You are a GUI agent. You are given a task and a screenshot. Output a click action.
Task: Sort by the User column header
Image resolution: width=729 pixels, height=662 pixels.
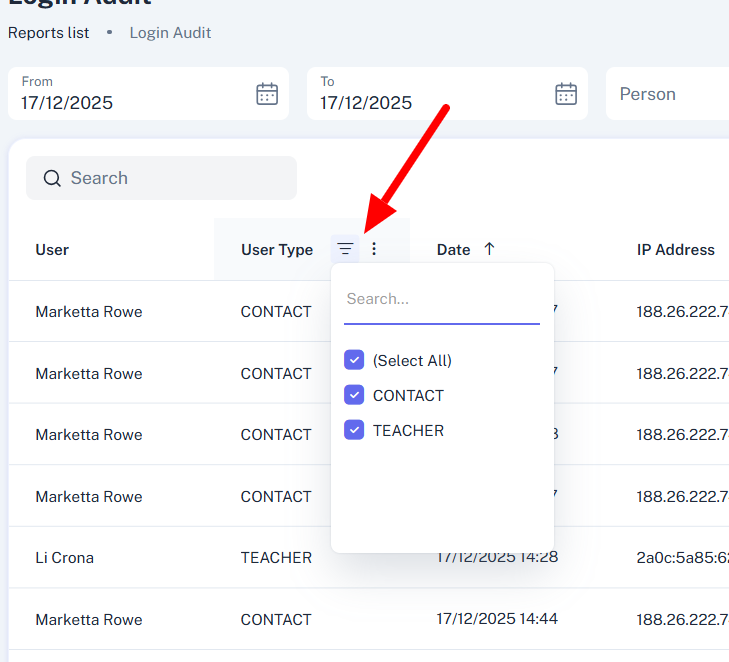pos(52,250)
